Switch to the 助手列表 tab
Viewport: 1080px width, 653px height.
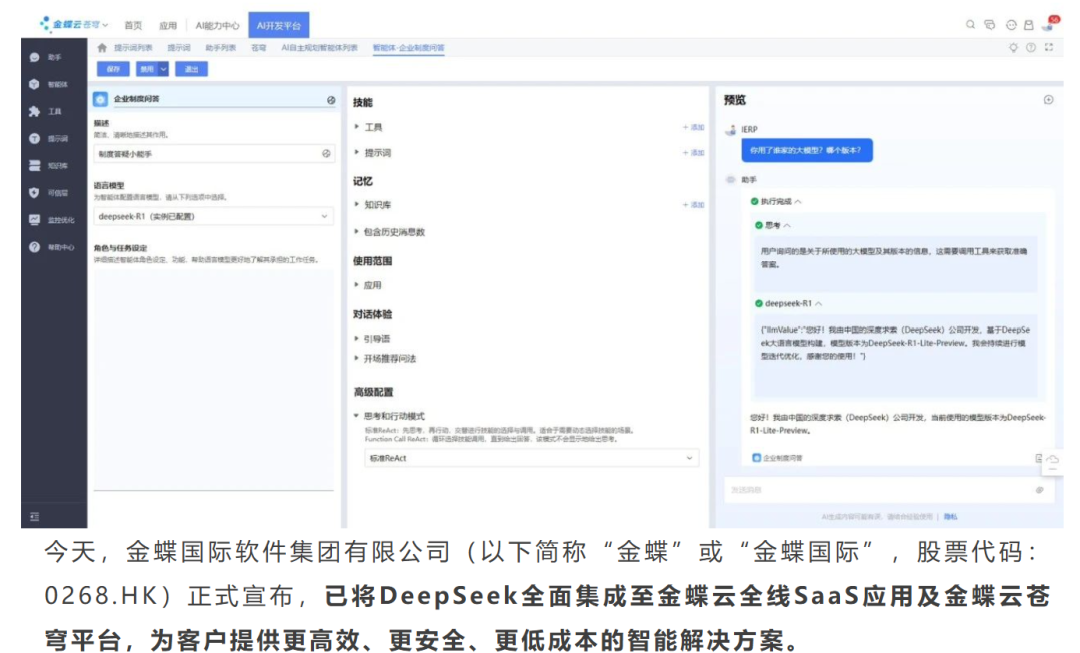click(220, 48)
